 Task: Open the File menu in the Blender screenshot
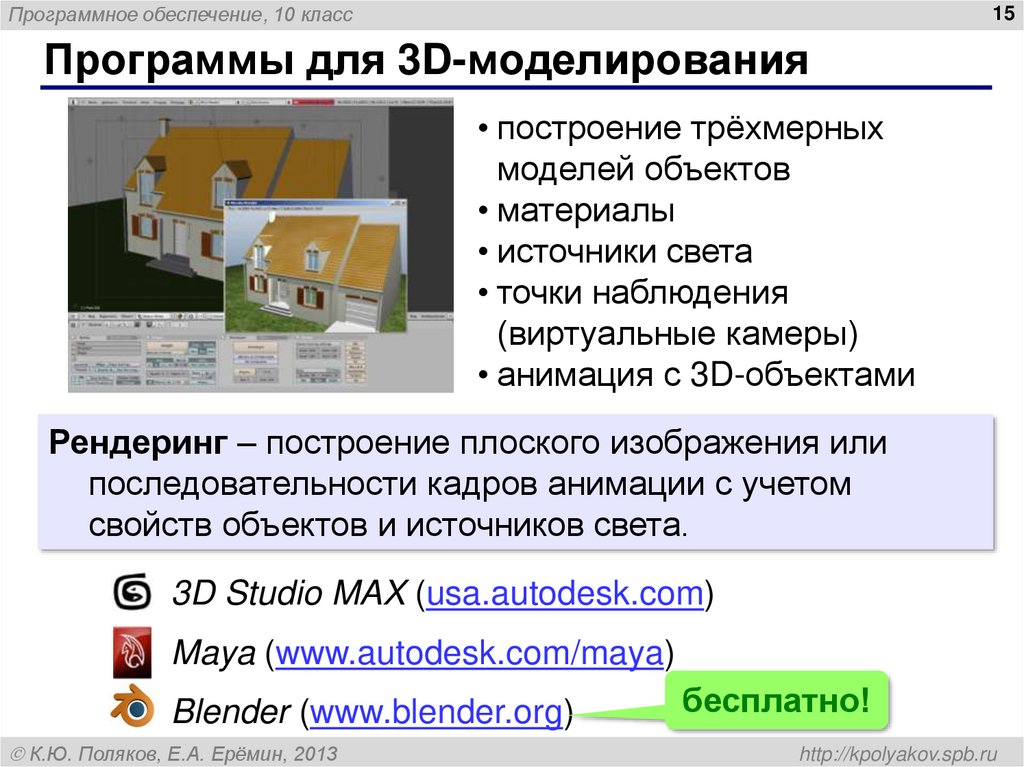(x=89, y=102)
